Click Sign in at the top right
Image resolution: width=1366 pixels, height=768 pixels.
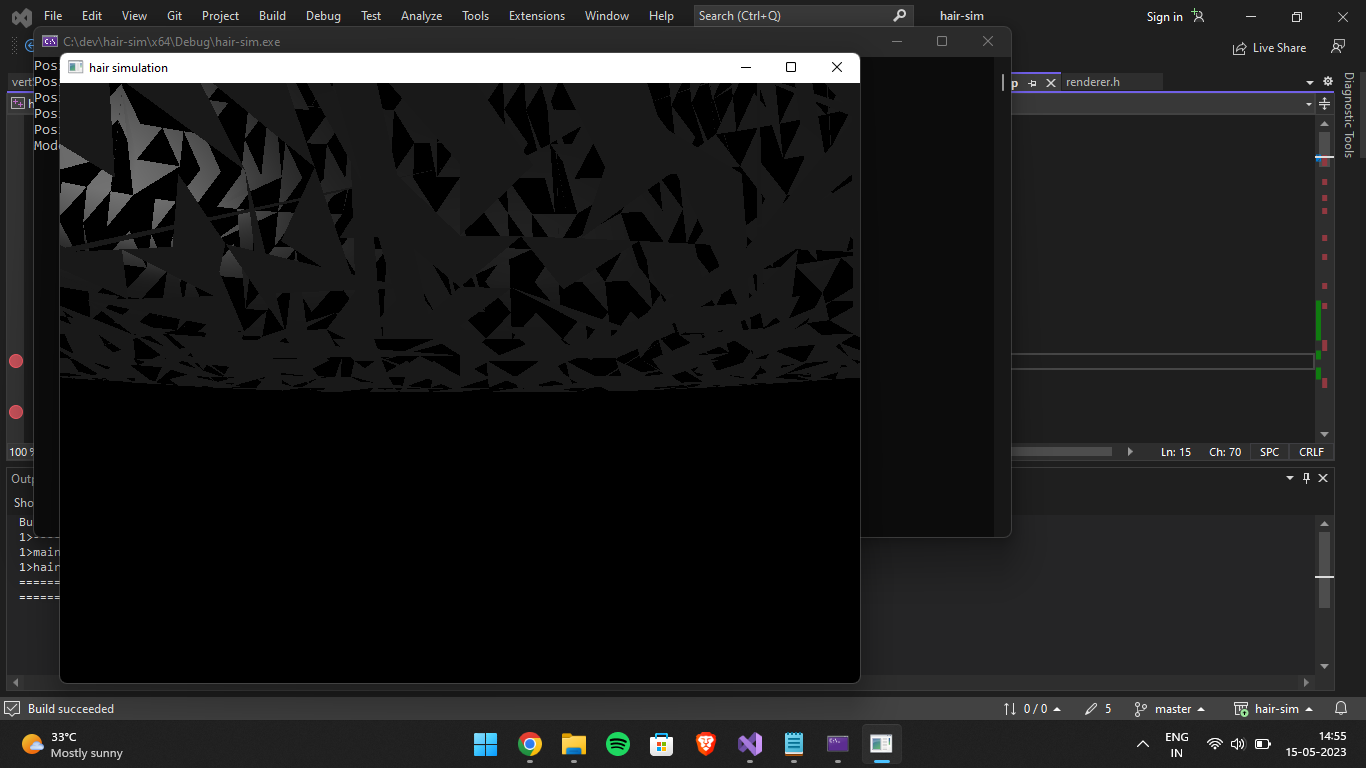(1163, 16)
